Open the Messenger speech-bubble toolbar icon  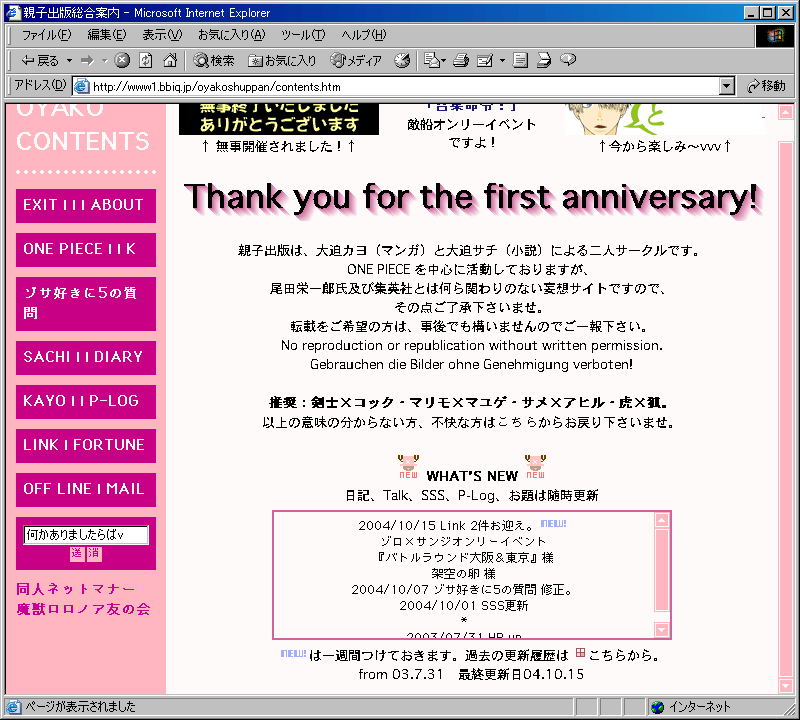pos(568,60)
